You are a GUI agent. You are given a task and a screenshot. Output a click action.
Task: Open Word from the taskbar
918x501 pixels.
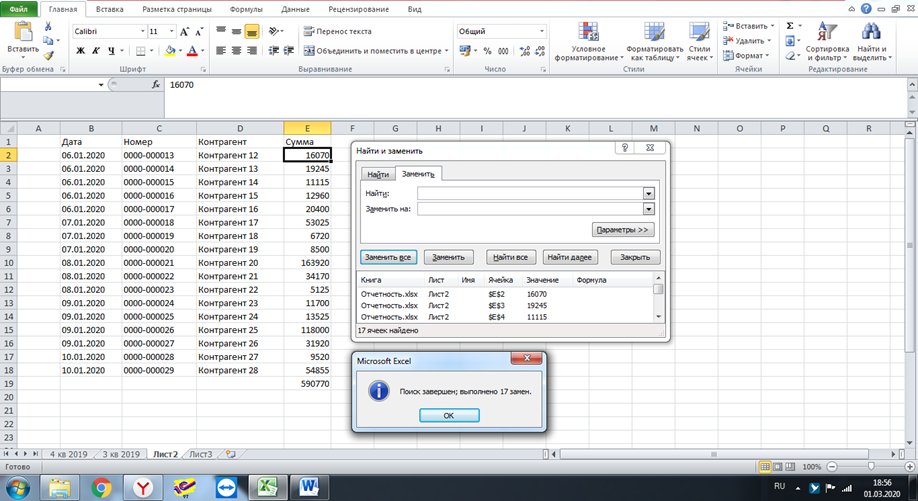coord(309,487)
